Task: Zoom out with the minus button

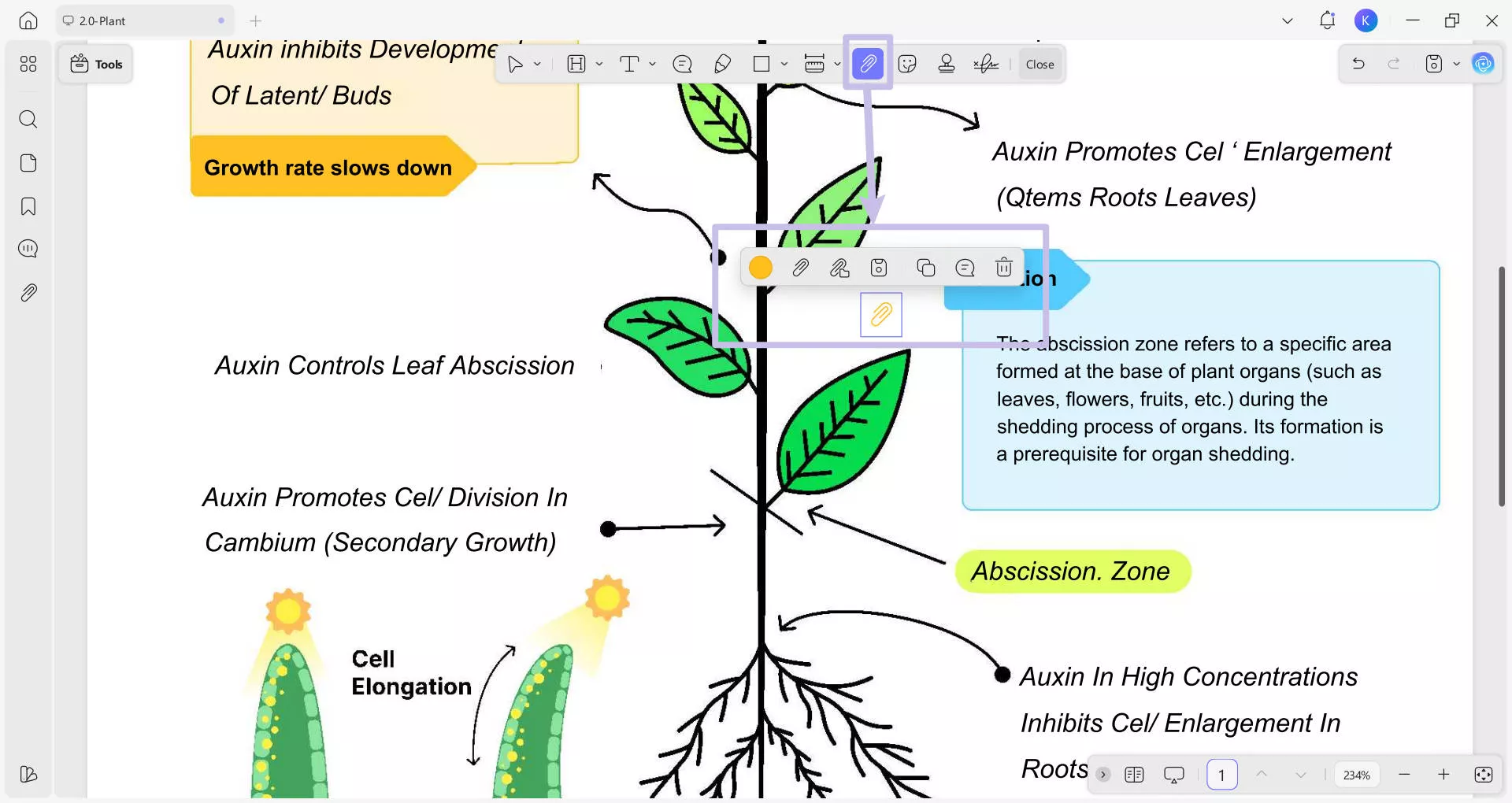Action: 1404,775
